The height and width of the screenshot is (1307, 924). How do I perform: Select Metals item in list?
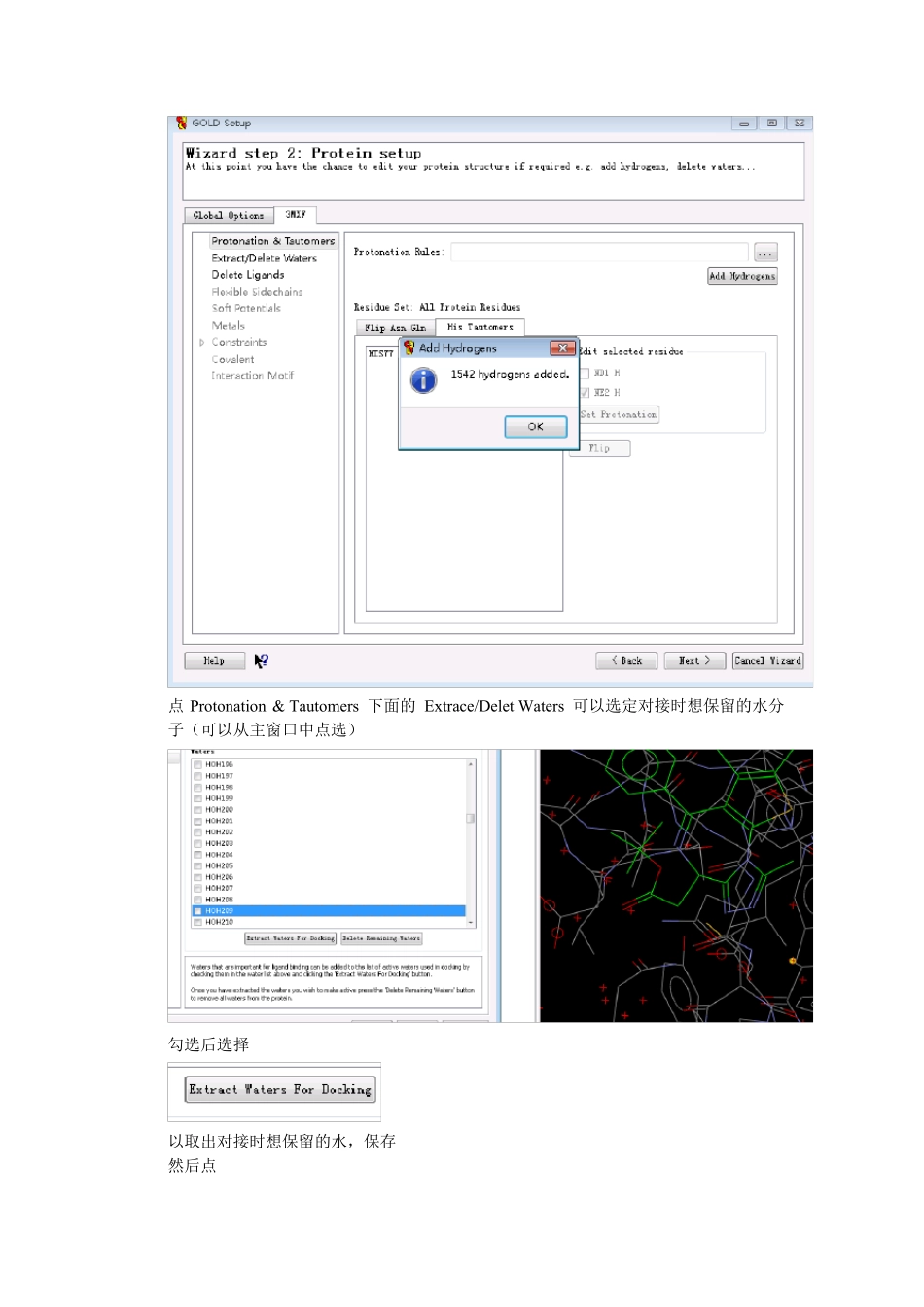tap(229, 326)
